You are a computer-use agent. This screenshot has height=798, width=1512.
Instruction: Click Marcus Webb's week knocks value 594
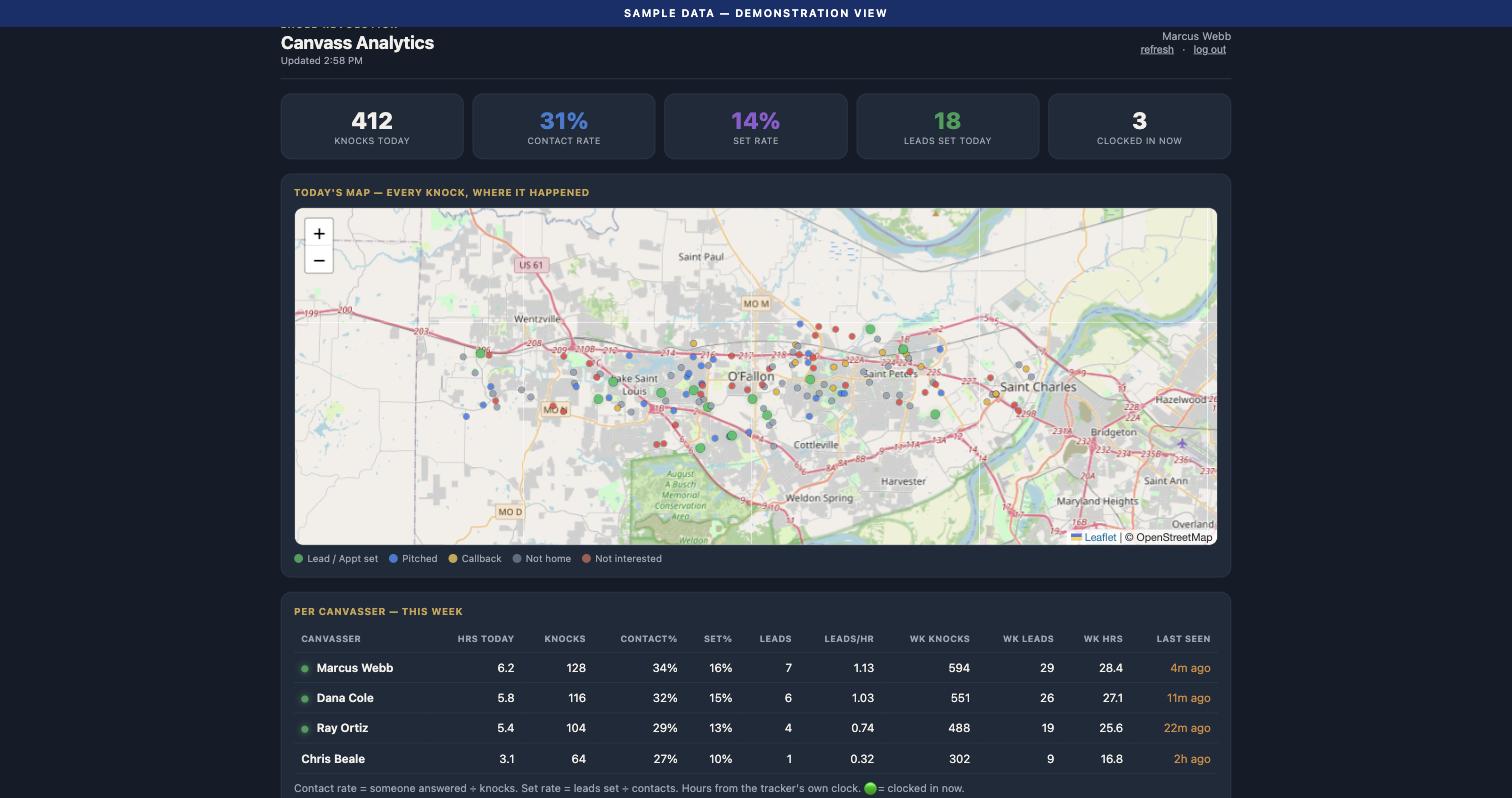[x=959, y=668]
